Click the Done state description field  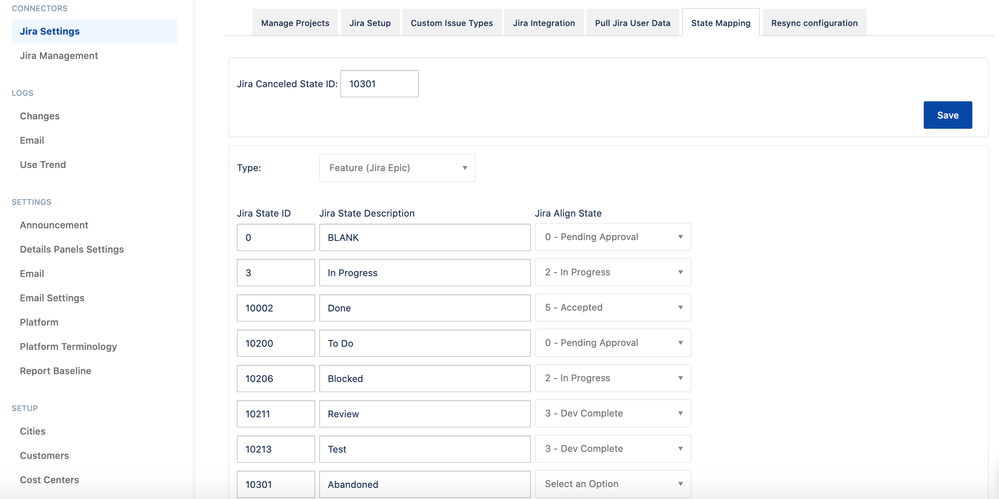pyautogui.click(x=425, y=308)
